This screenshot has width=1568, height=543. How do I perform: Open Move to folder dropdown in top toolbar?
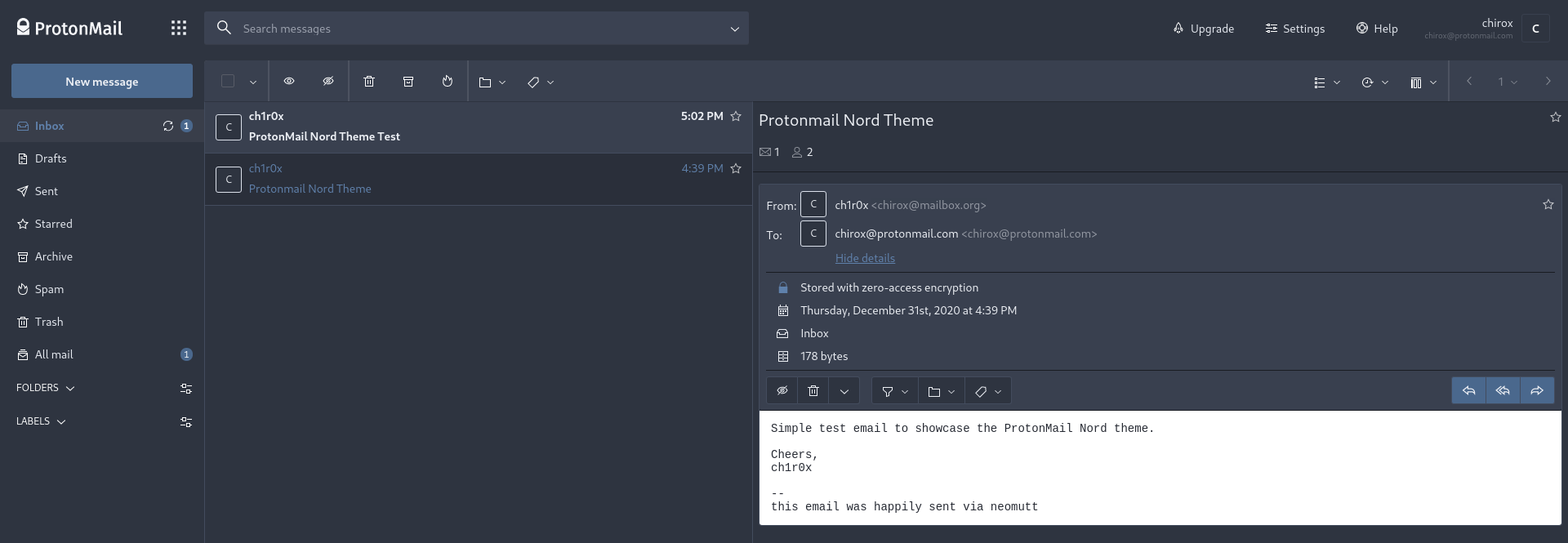(492, 82)
